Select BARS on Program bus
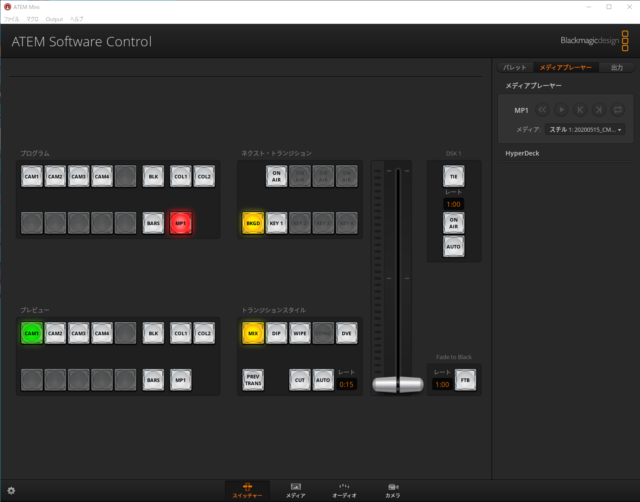The image size is (640, 502). (153, 223)
